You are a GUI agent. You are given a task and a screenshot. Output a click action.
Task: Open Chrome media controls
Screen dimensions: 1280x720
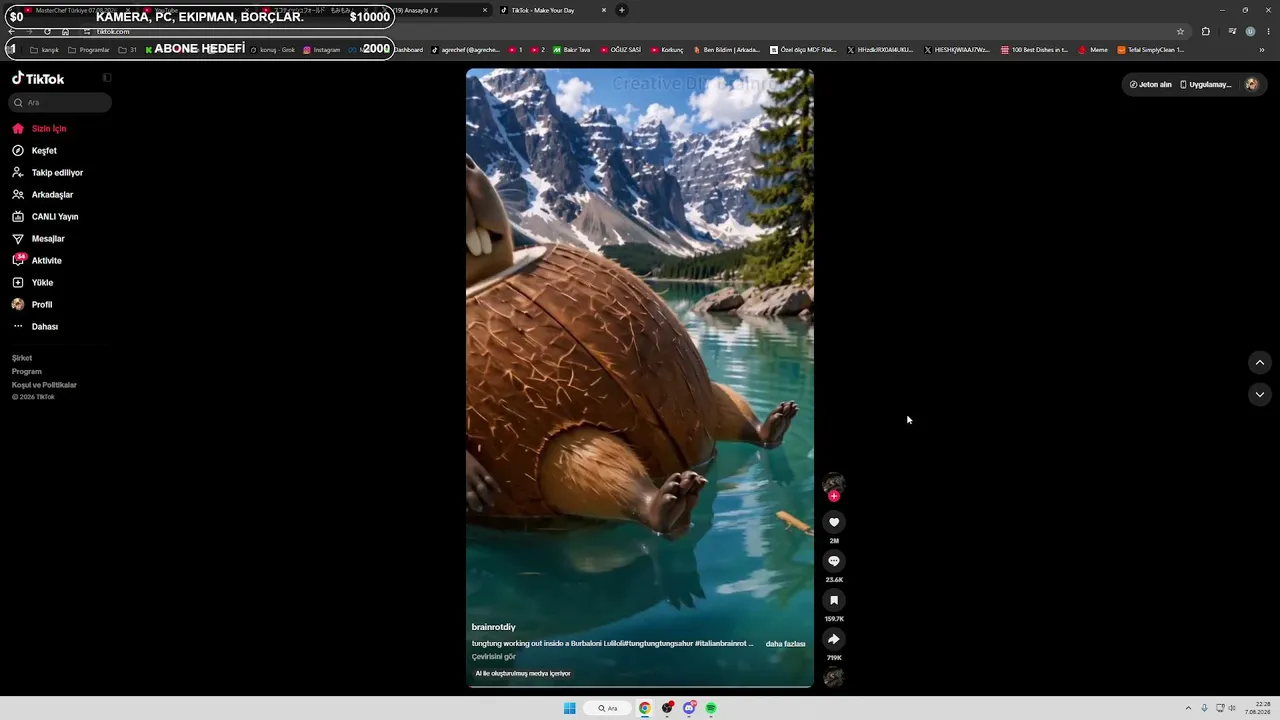tap(1232, 31)
